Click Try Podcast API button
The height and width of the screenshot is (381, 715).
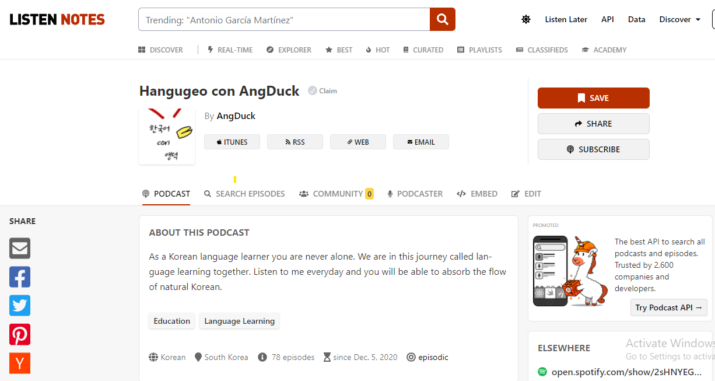click(x=668, y=308)
